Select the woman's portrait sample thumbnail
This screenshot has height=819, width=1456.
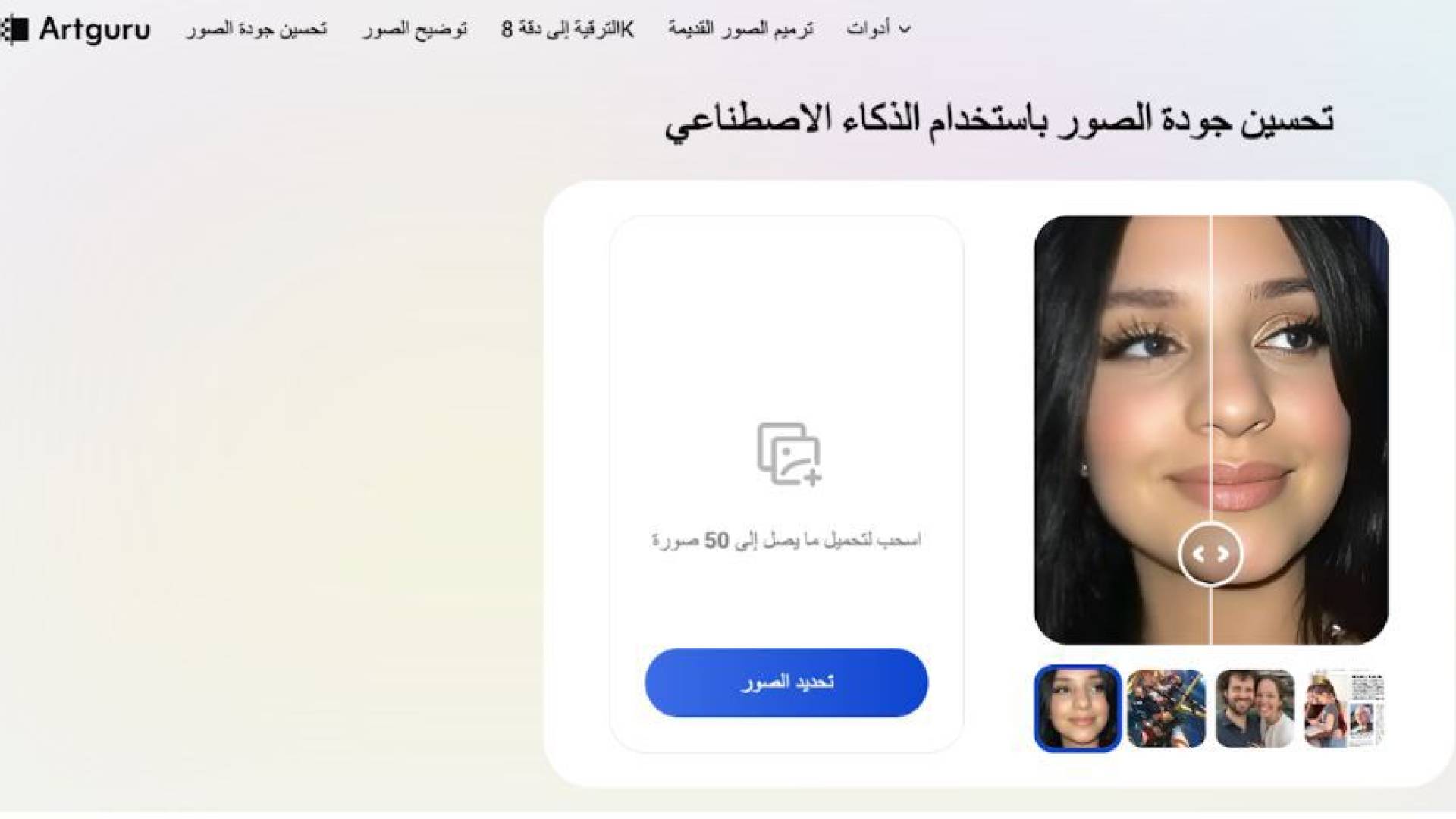pos(1078,708)
